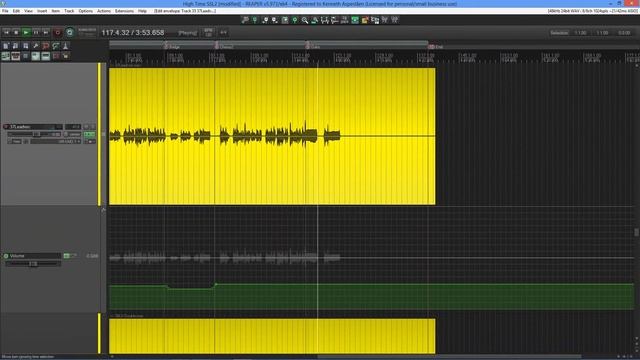Click the stop transport button
The image size is (640, 360).
point(16,32)
